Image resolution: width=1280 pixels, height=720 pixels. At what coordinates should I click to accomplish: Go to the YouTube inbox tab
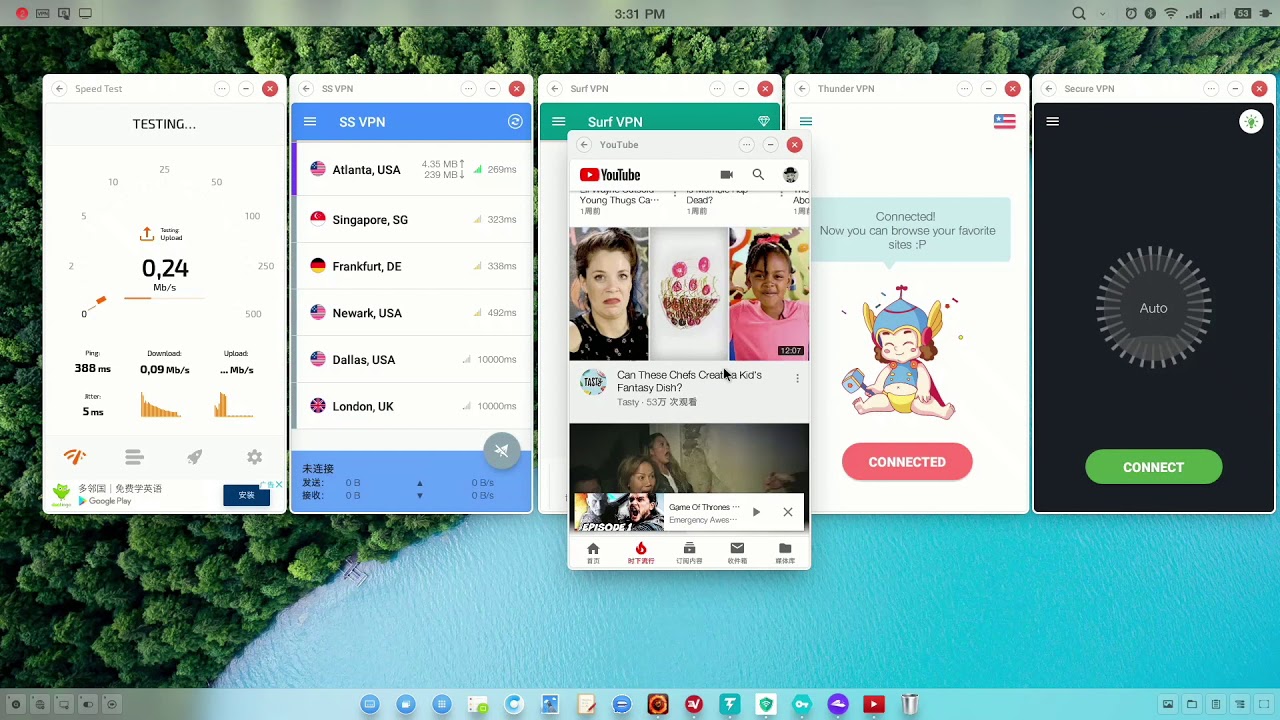click(737, 553)
